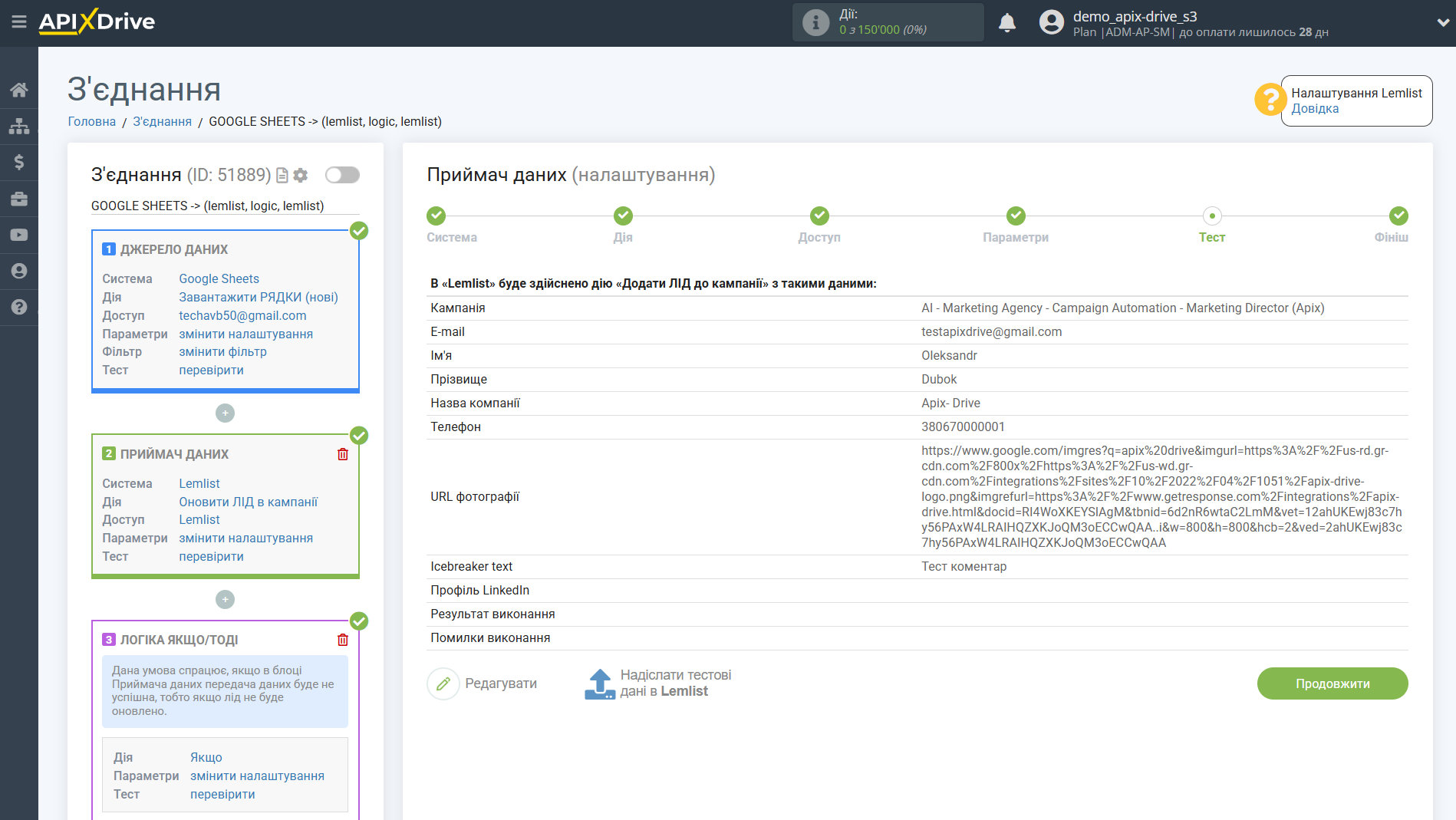
Task: Open the connection settings gear
Action: pyautogui.click(x=301, y=176)
